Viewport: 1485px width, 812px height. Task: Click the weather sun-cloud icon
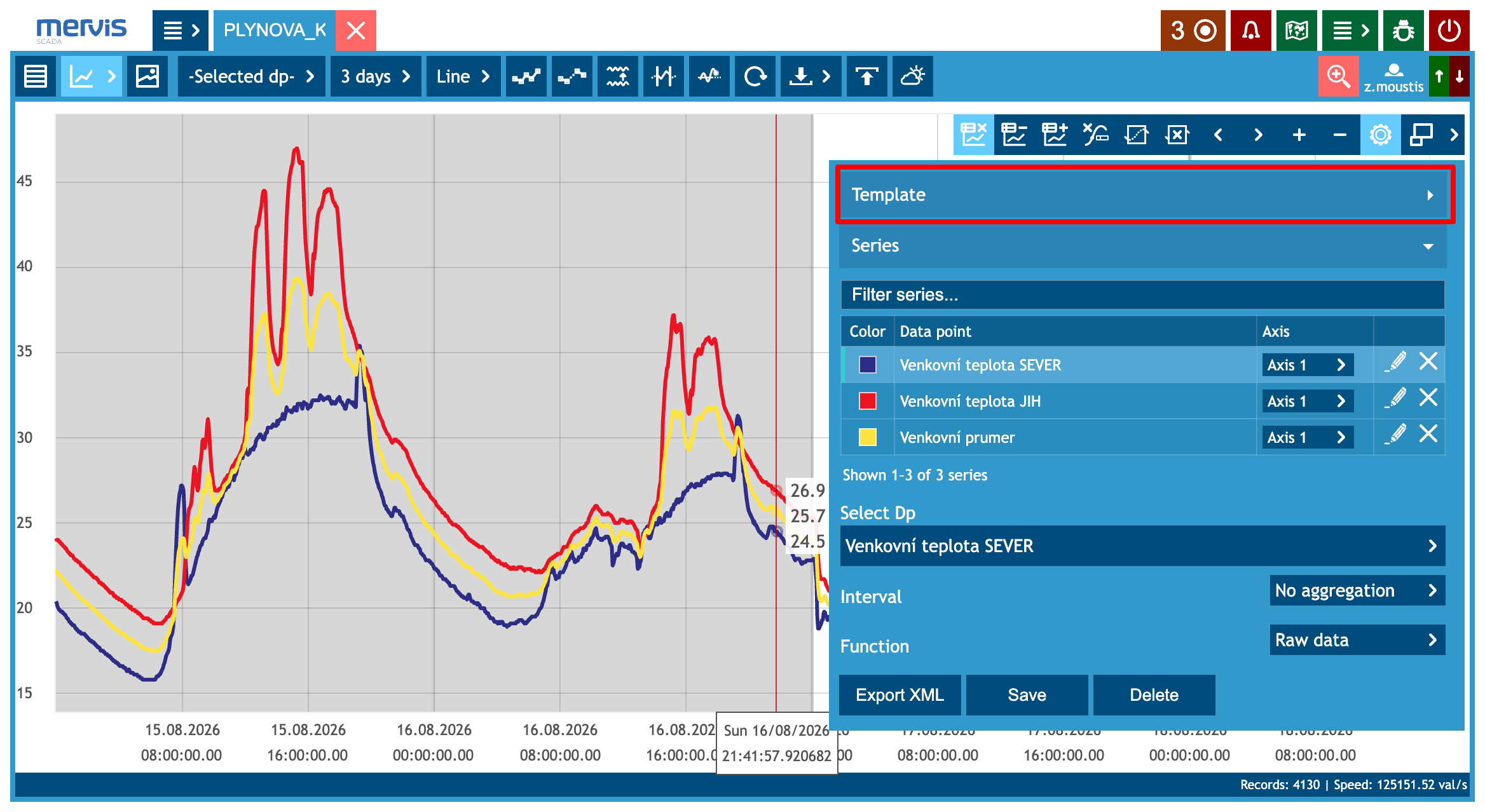[x=912, y=76]
